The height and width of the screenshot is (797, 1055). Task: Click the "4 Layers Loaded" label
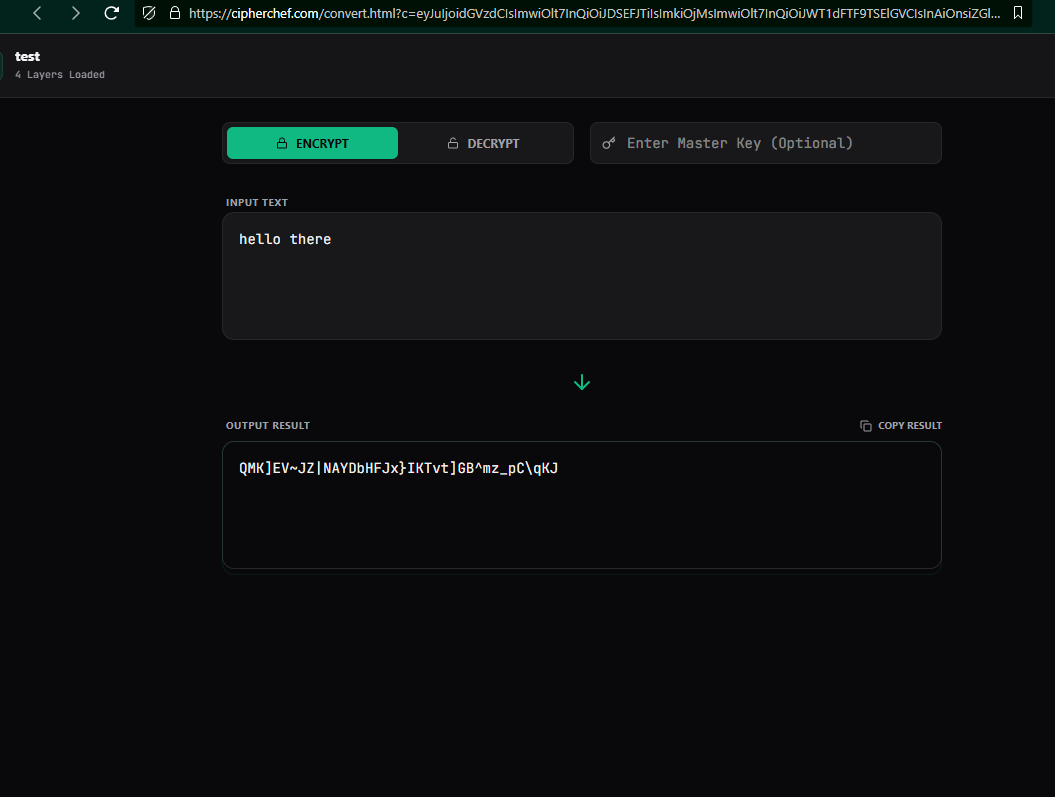click(59, 74)
